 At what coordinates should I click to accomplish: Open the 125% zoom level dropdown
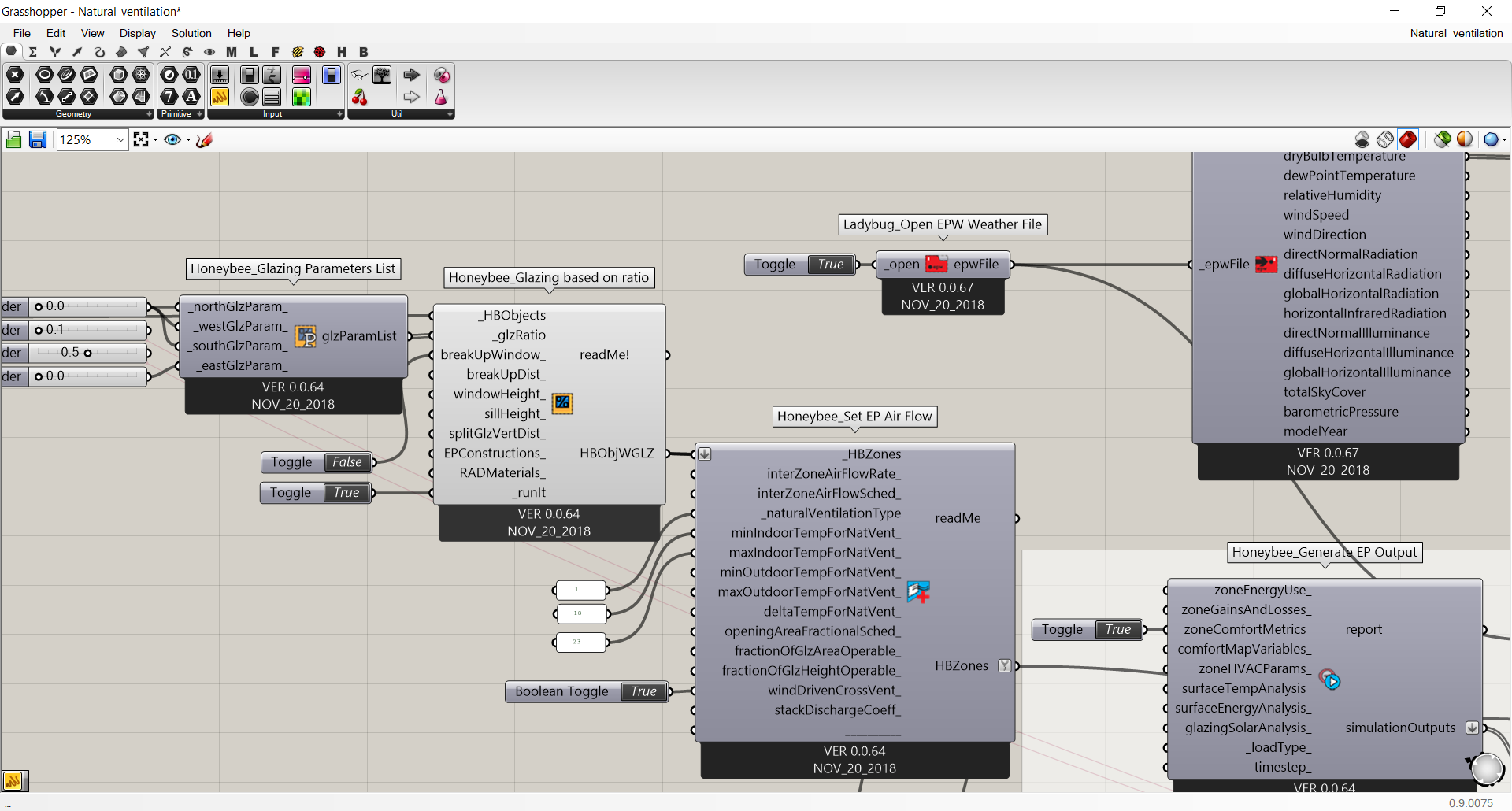120,140
